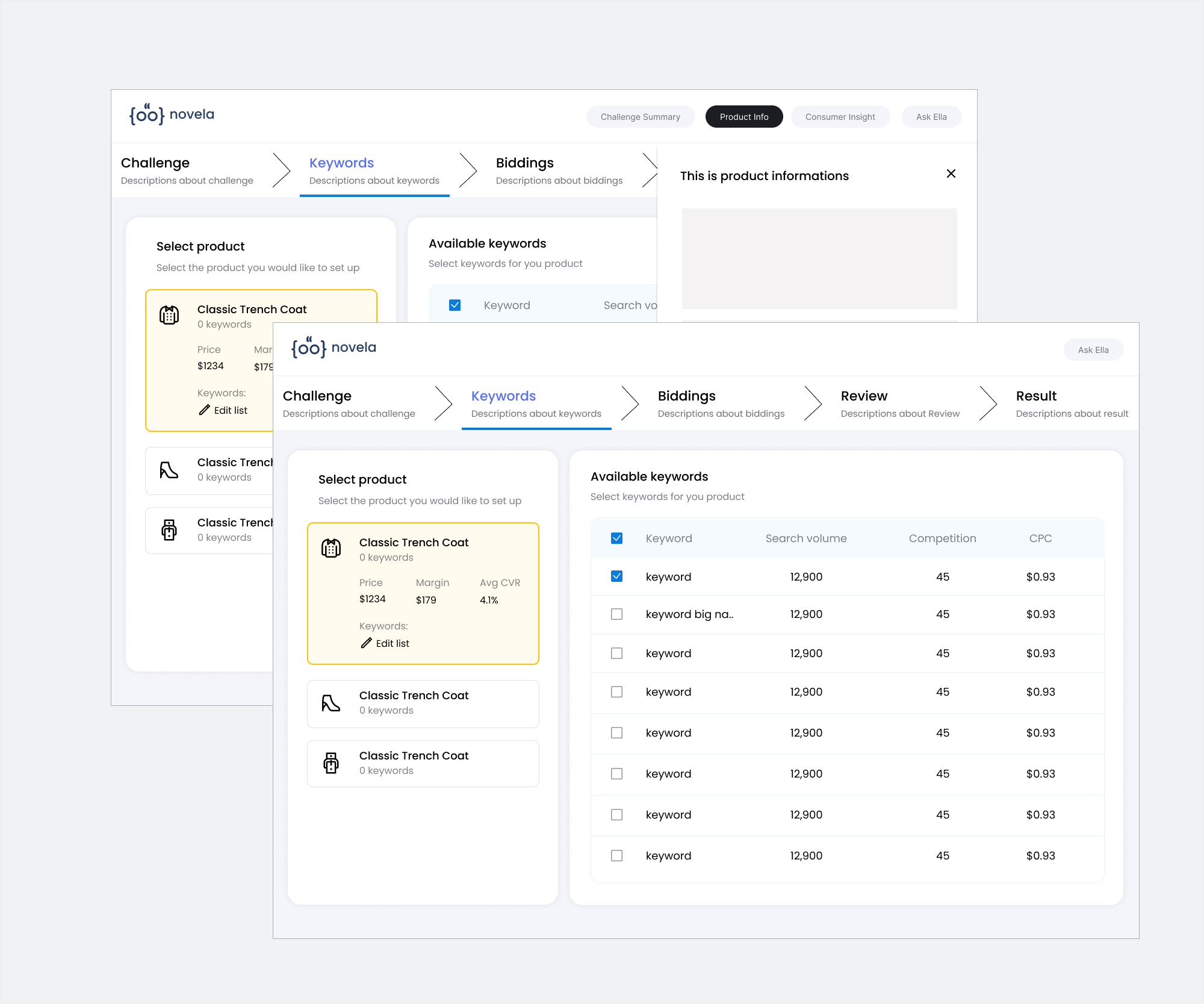Screen dimensions: 1204x1004
Task: Click the Keyword column header in front window
Action: [x=669, y=538]
